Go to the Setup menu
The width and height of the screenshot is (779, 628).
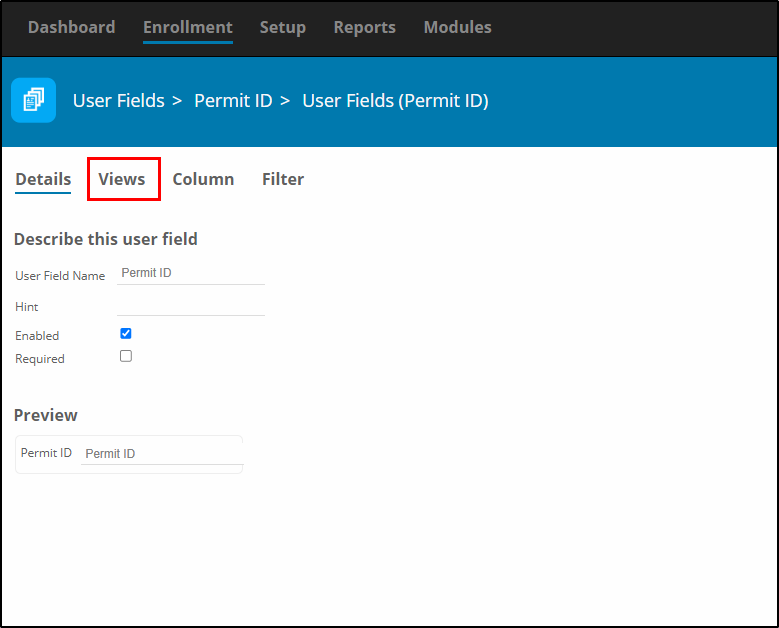point(283,27)
